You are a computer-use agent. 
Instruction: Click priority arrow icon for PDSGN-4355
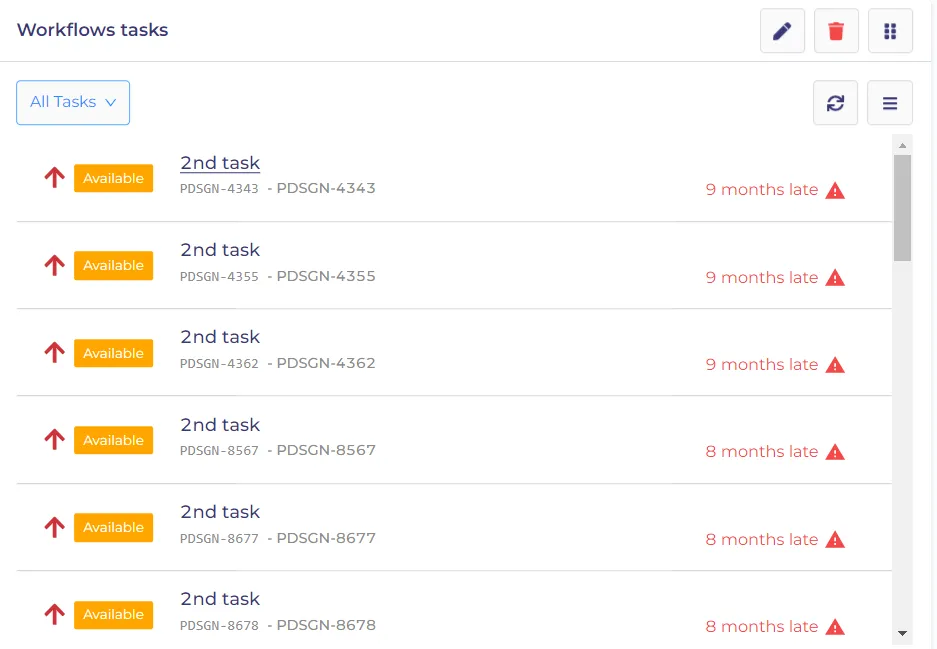coord(54,265)
